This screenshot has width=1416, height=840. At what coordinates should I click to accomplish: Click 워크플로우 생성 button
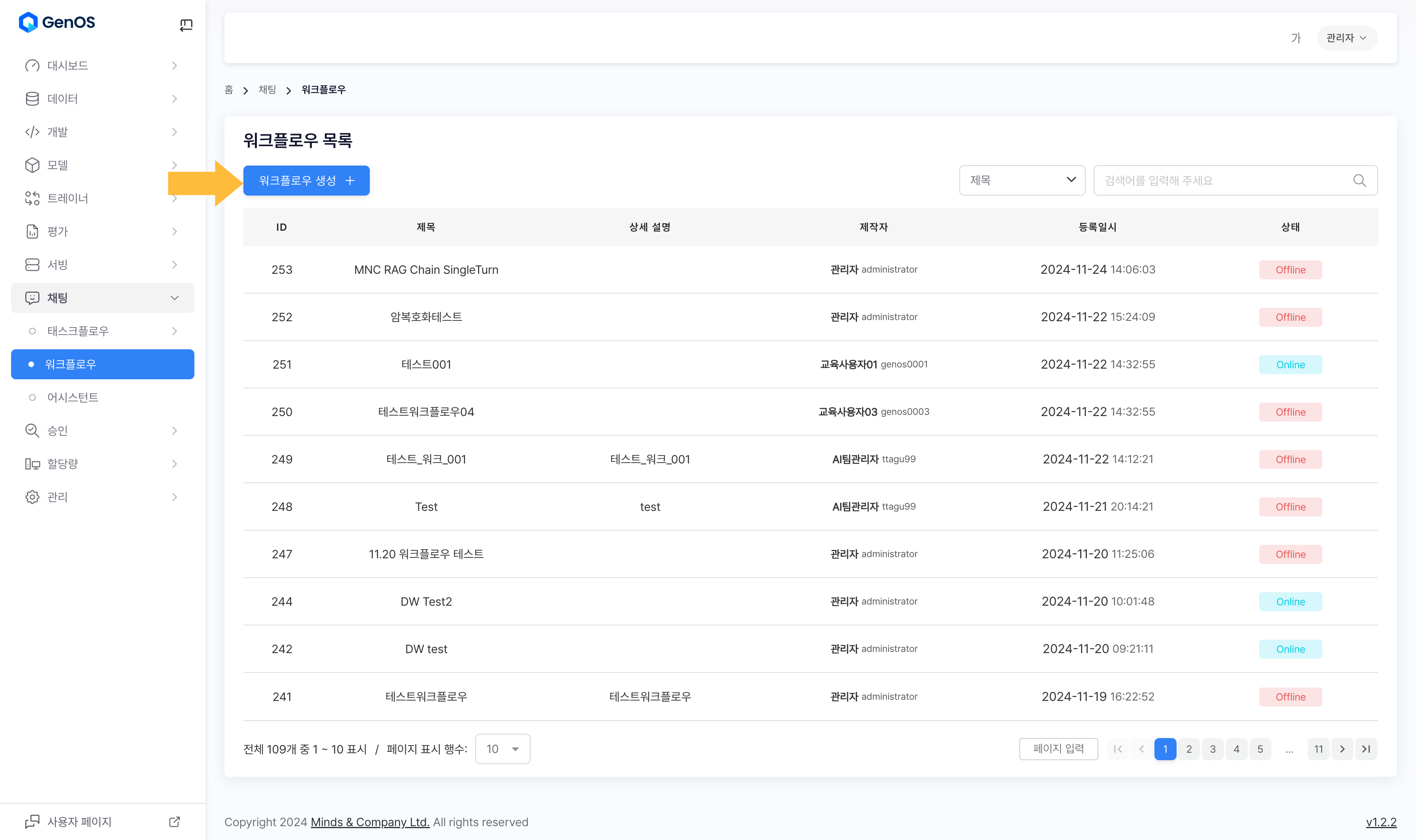(306, 181)
